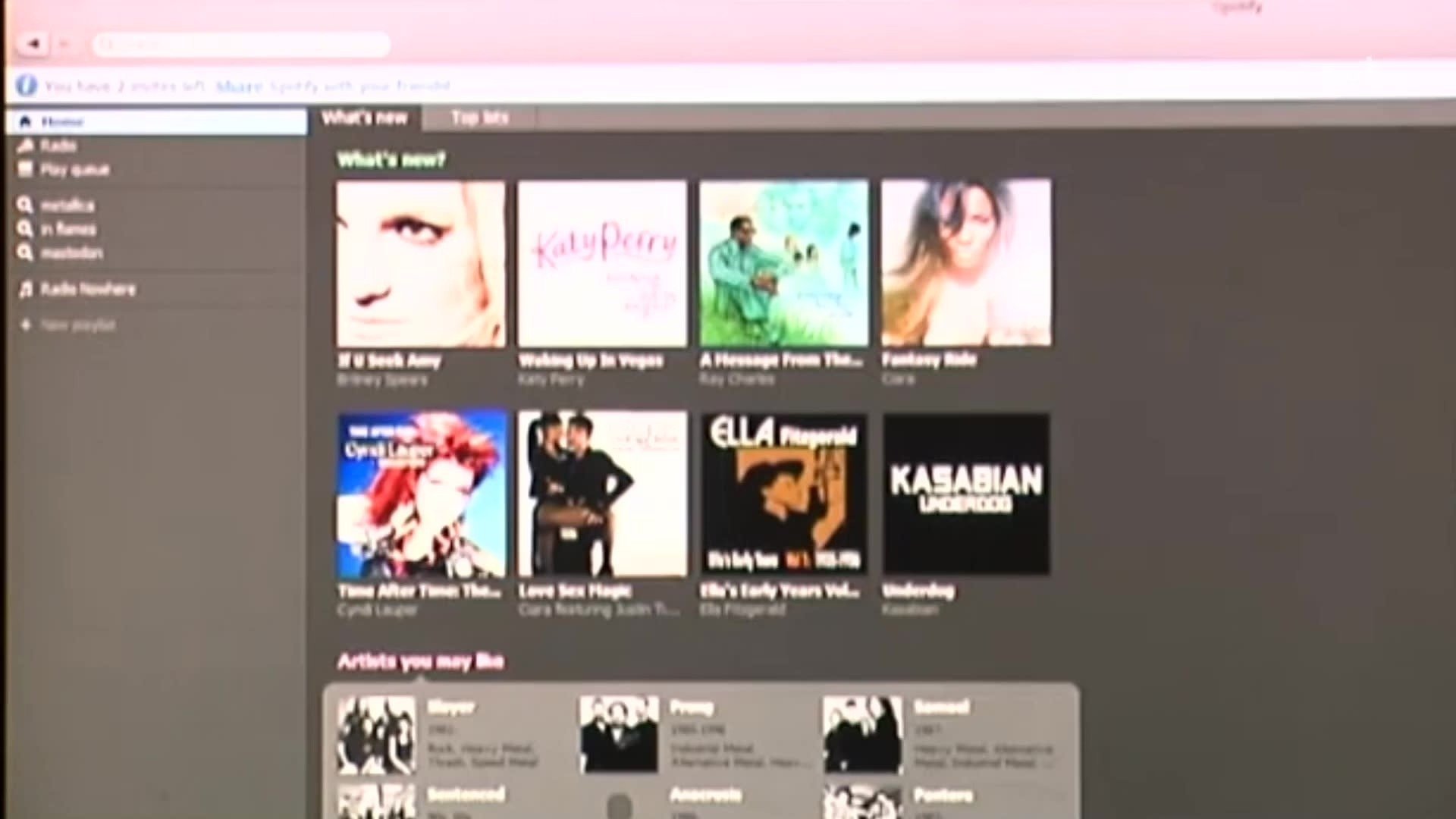The height and width of the screenshot is (819, 1456).
Task: Focus the search field at top
Action: pos(241,45)
